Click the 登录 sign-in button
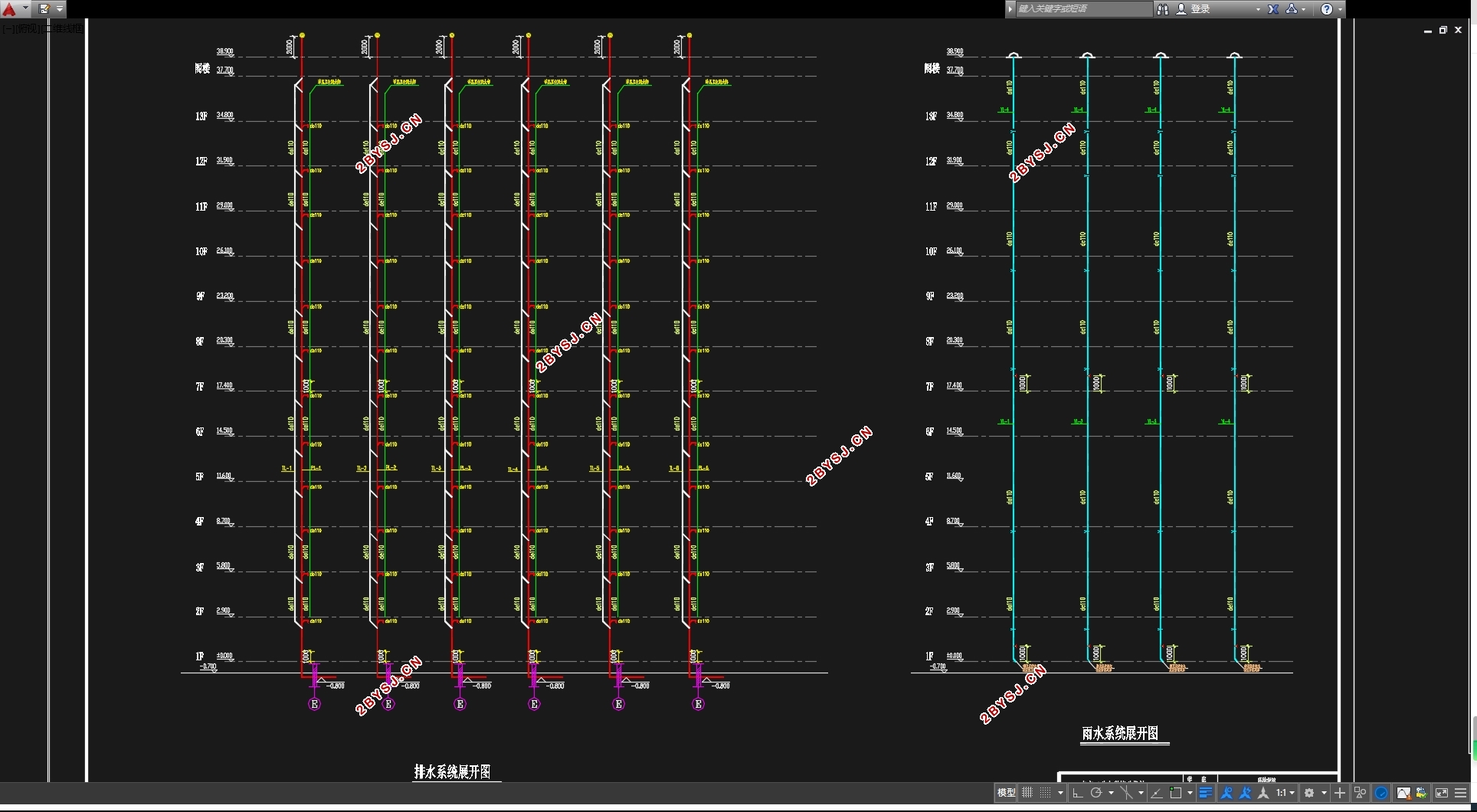The height and width of the screenshot is (812, 1477). coord(1194,9)
